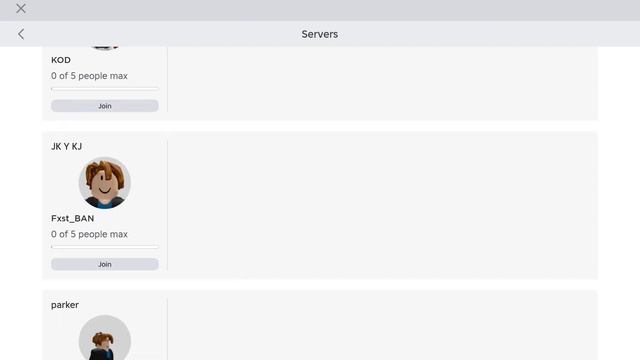Close the window with the X icon
The height and width of the screenshot is (360, 640).
click(21, 9)
